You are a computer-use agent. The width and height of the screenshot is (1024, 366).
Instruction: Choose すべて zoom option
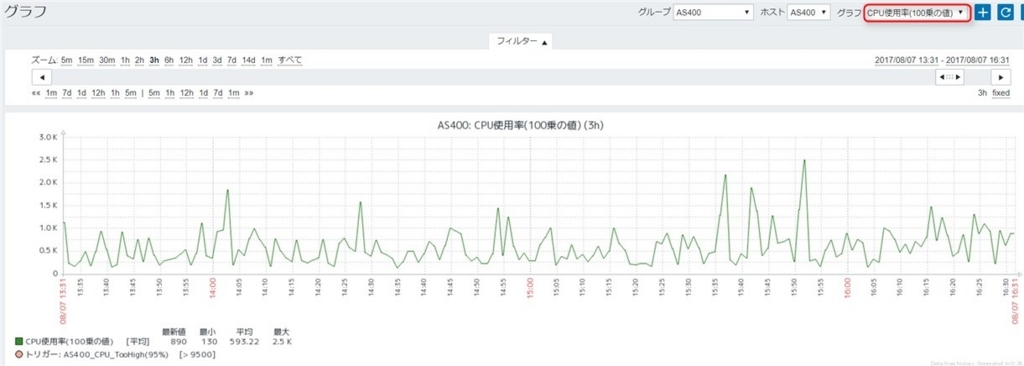pyautogui.click(x=290, y=60)
